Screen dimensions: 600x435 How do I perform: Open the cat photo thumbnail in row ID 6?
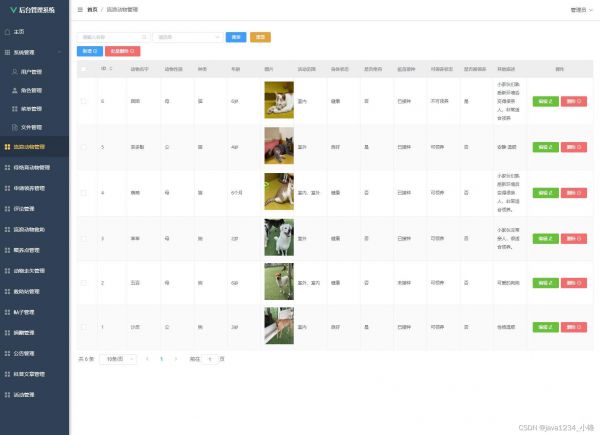tap(279, 100)
